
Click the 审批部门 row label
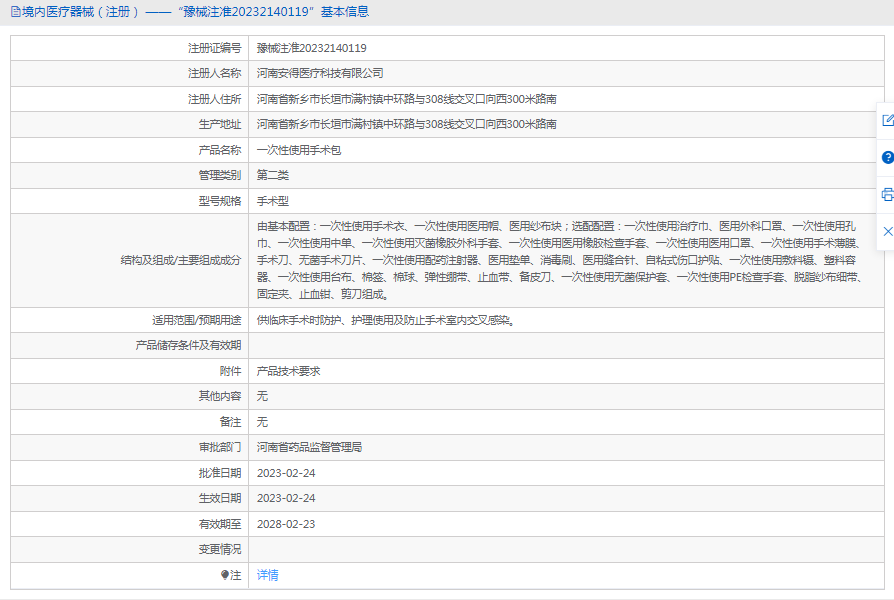pos(220,447)
